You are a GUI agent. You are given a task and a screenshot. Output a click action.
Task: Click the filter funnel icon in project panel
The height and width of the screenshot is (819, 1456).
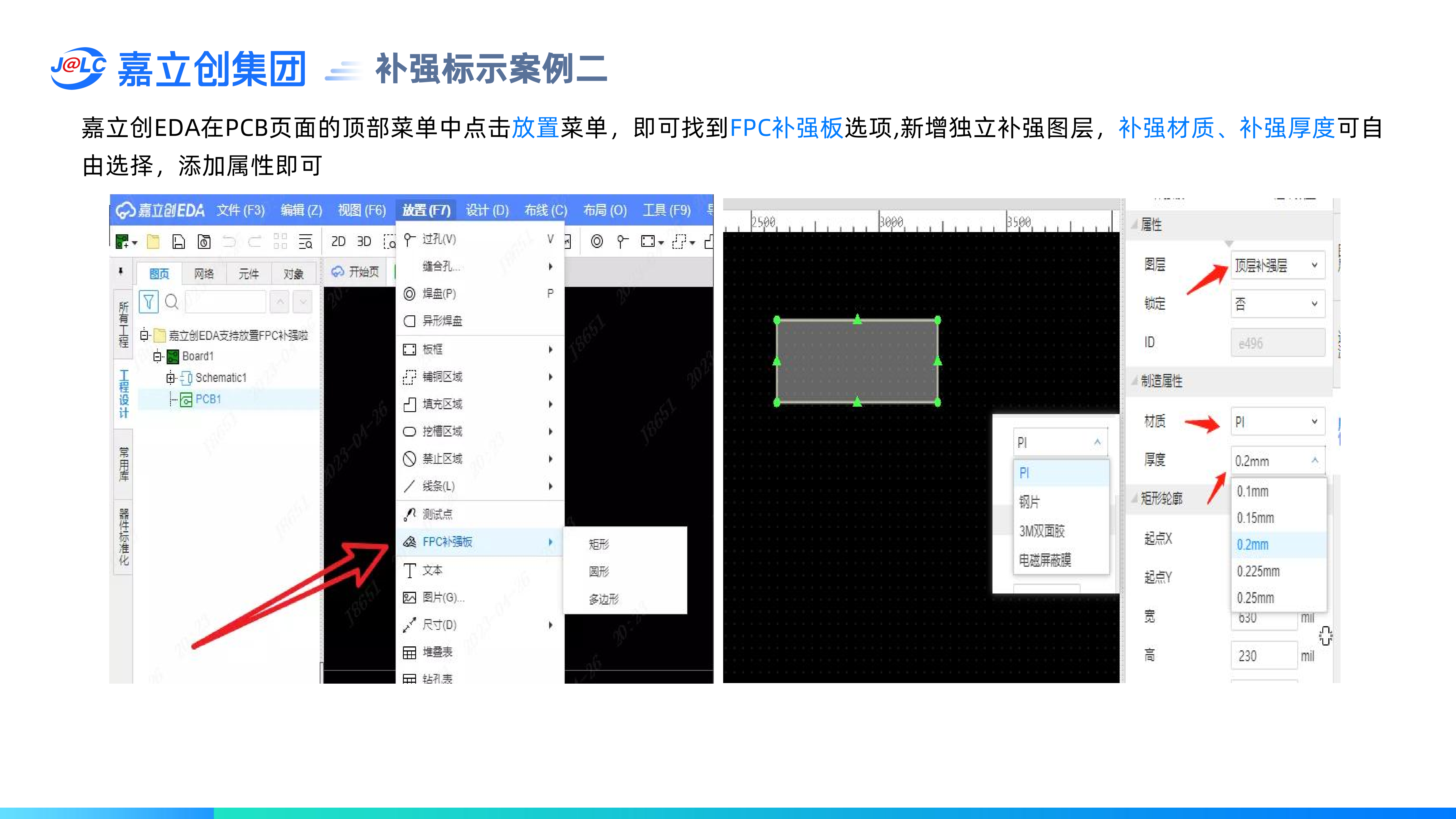[x=149, y=302]
